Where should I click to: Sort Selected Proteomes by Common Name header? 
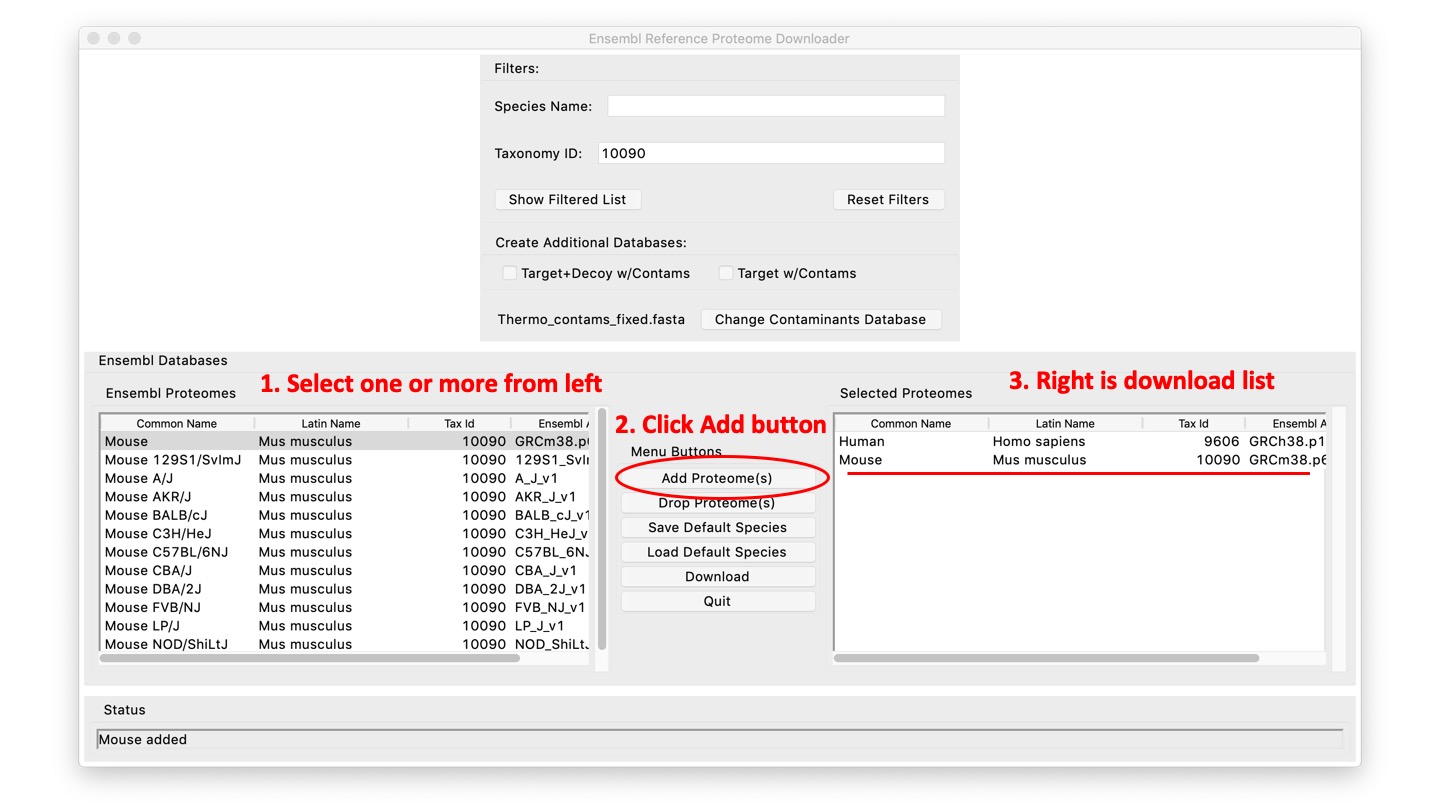[x=911, y=423]
